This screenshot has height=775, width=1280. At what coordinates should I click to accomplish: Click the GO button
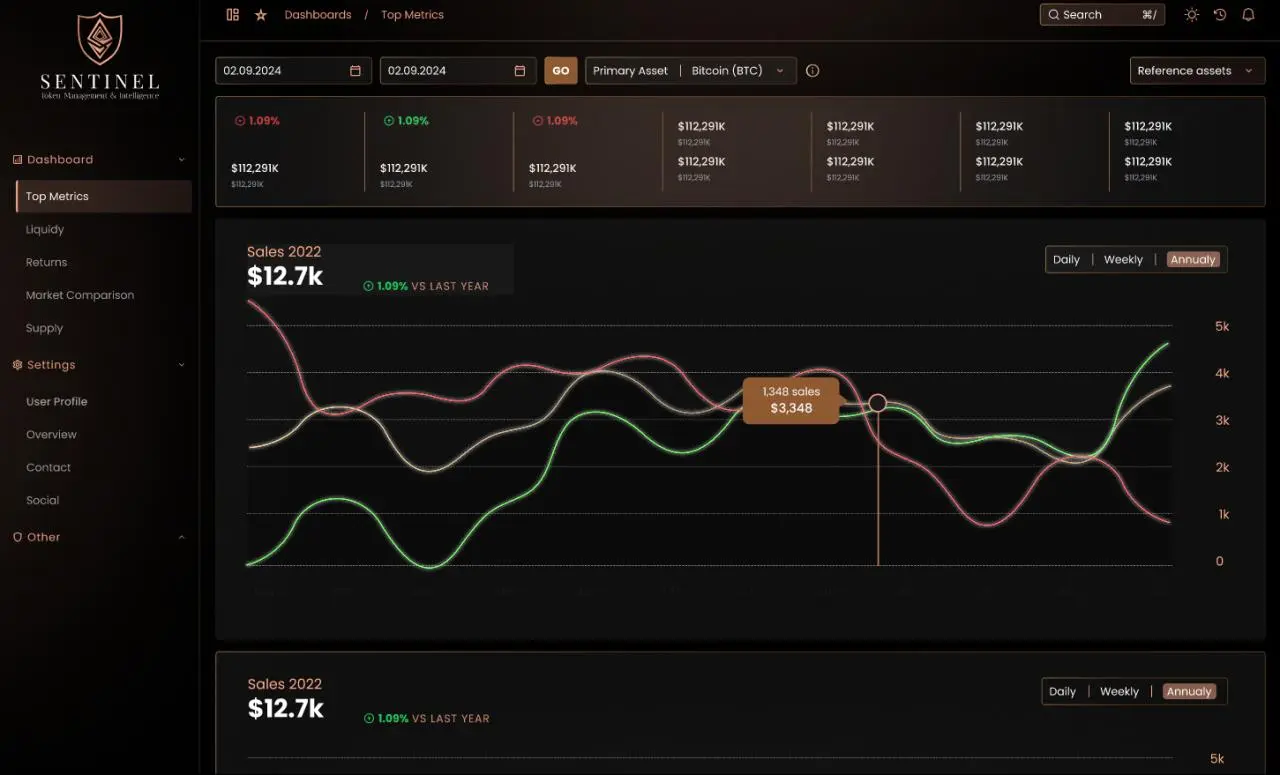pos(561,71)
